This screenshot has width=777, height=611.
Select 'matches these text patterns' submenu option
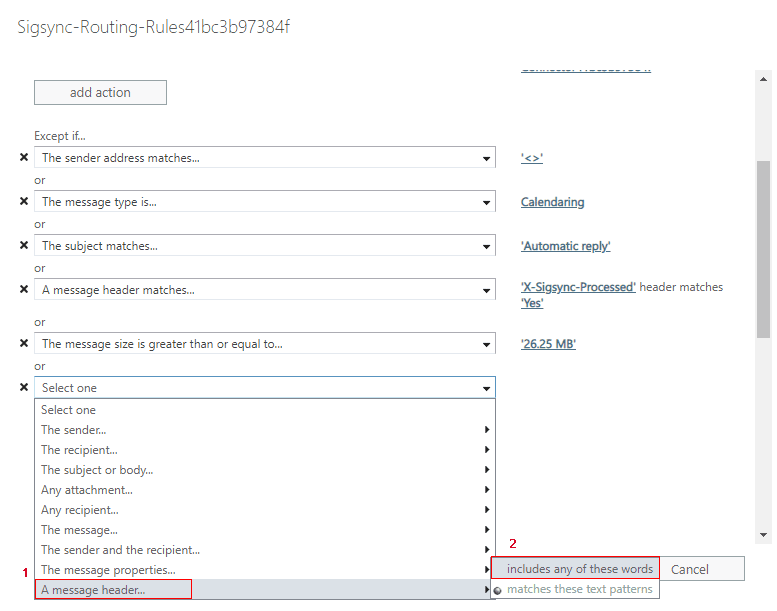point(579,589)
